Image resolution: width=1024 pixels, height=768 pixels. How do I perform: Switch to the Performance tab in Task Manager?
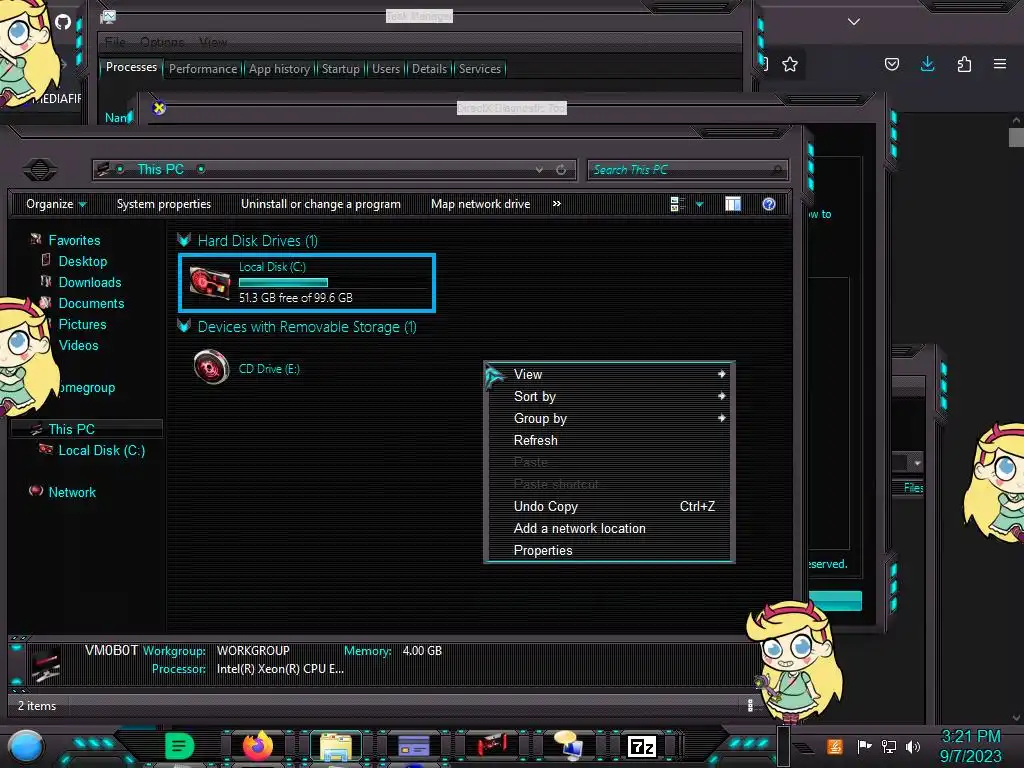[203, 69]
